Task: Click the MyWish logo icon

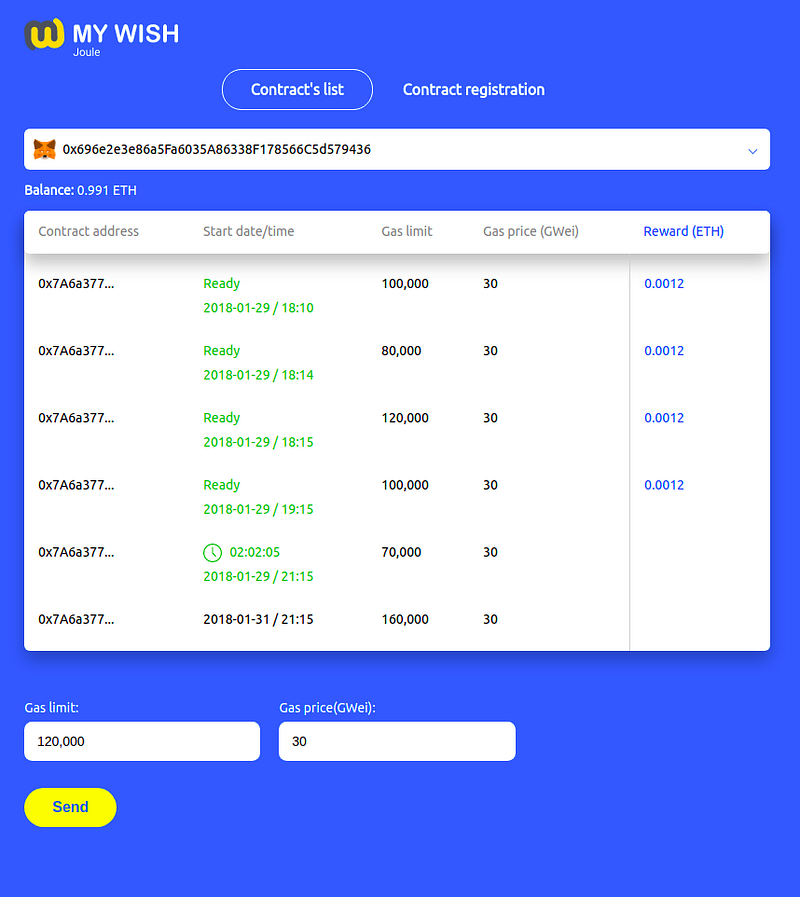Action: coord(45,34)
